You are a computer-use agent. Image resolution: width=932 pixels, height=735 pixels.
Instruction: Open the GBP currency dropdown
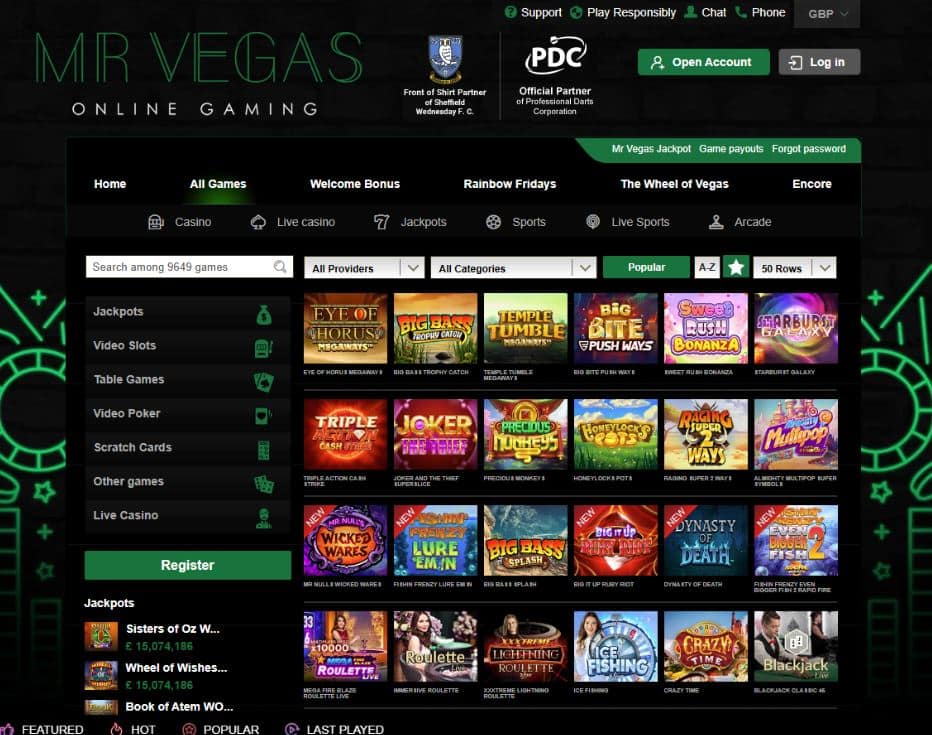(x=827, y=14)
